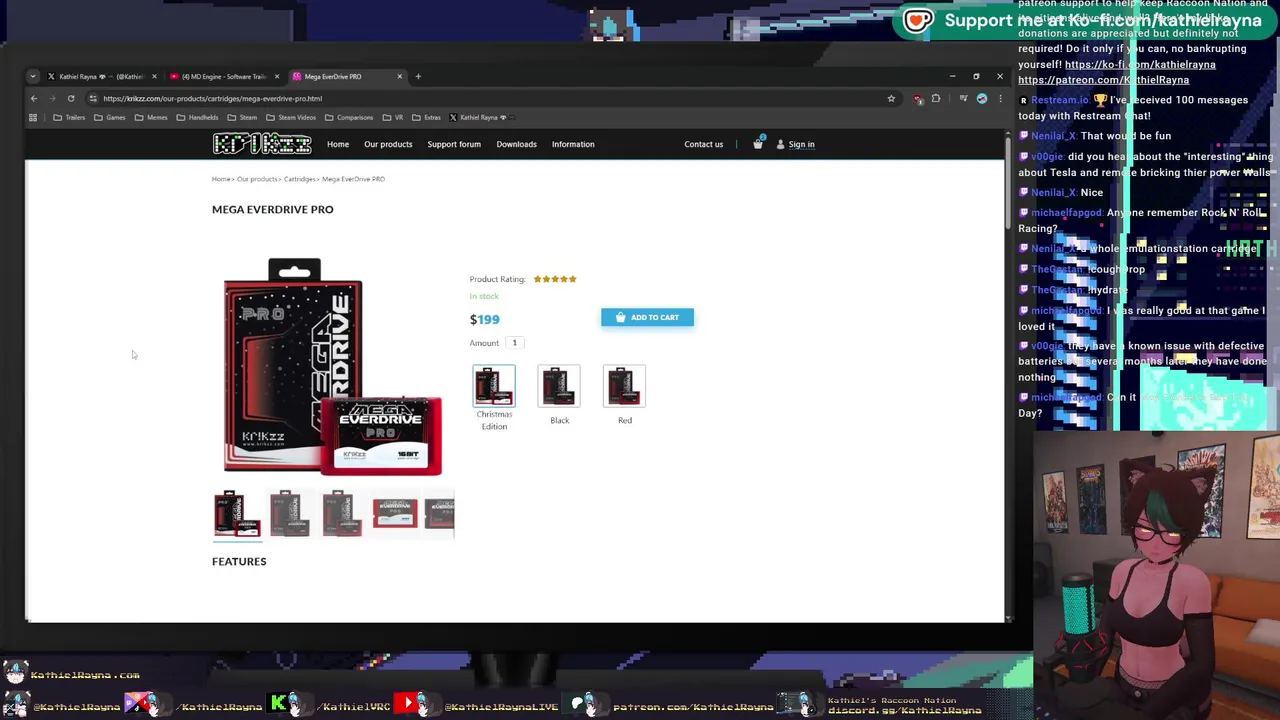
Task: Select the fourth gallery thumbnail showing cartridge
Action: click(x=394, y=513)
